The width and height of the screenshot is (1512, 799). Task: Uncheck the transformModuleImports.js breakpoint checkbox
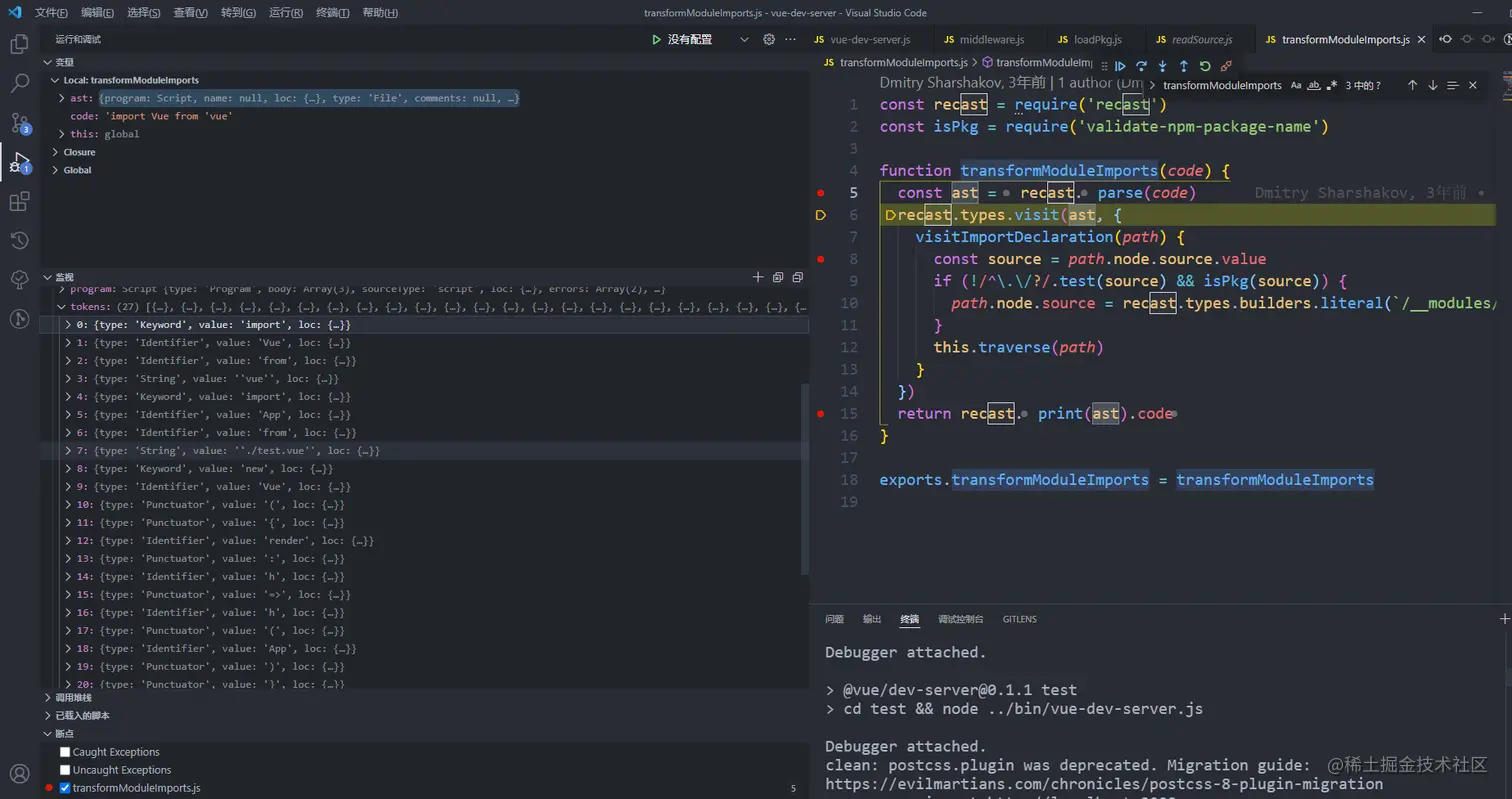65,788
